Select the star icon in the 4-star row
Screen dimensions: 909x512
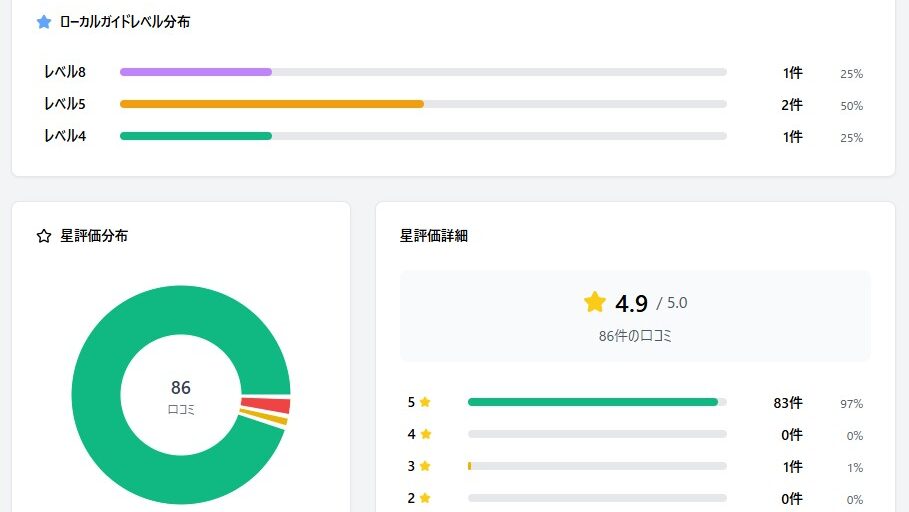(425, 434)
